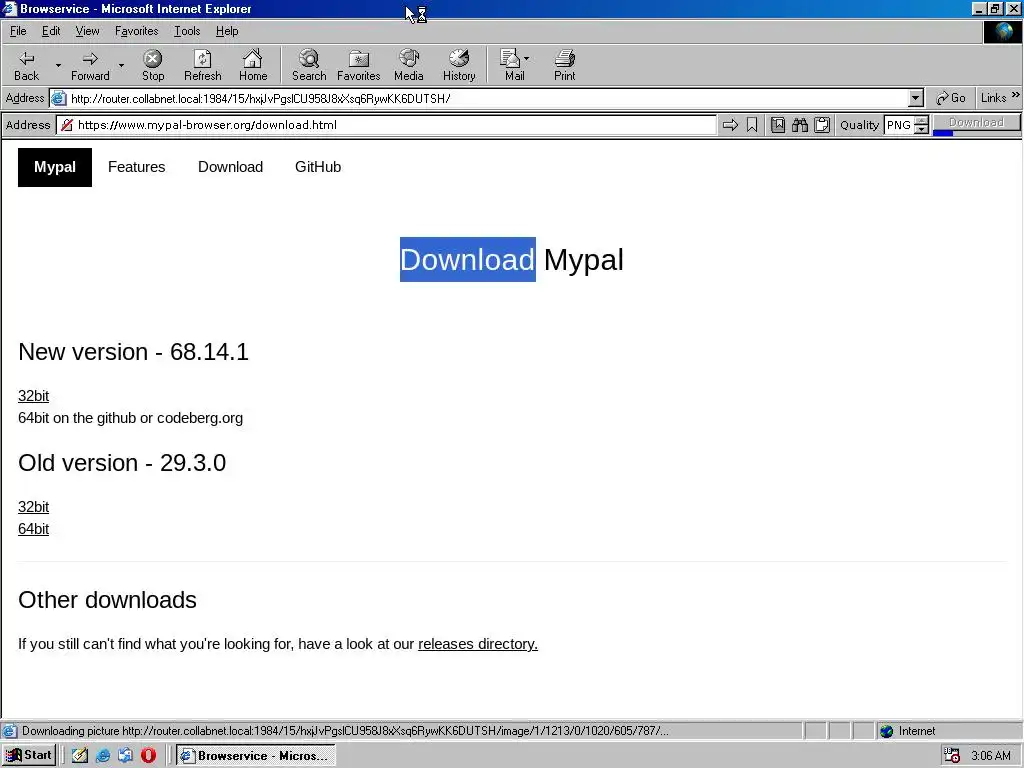Increase Quality with the up stepper arrow

(921, 120)
